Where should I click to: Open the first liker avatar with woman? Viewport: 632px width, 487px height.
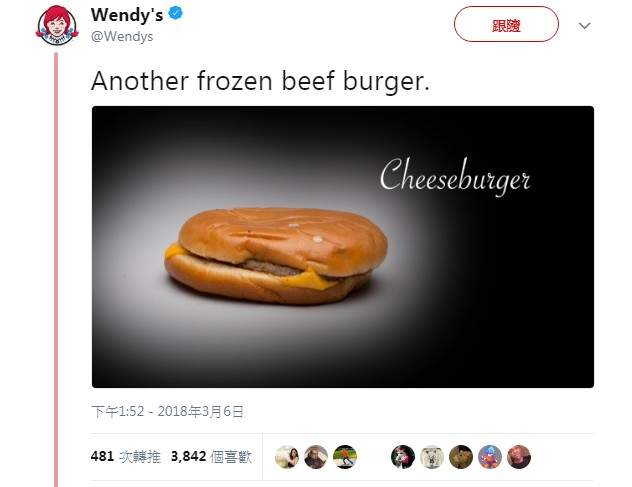[x=287, y=457]
